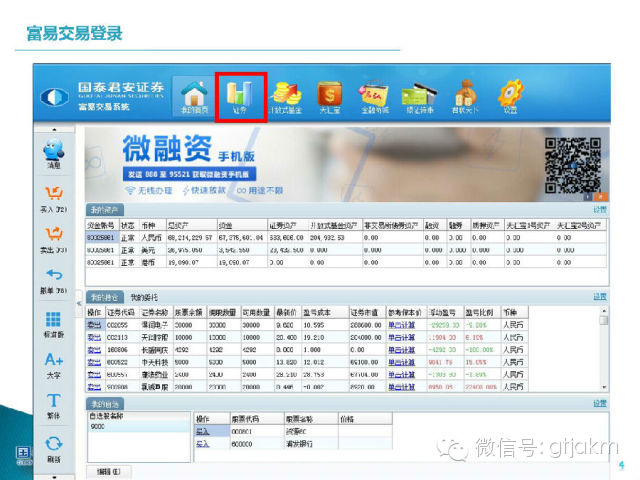Open the 设置 gear icon in top toolbar
Image resolution: width=640 pixels, height=480 pixels.
tap(510, 97)
